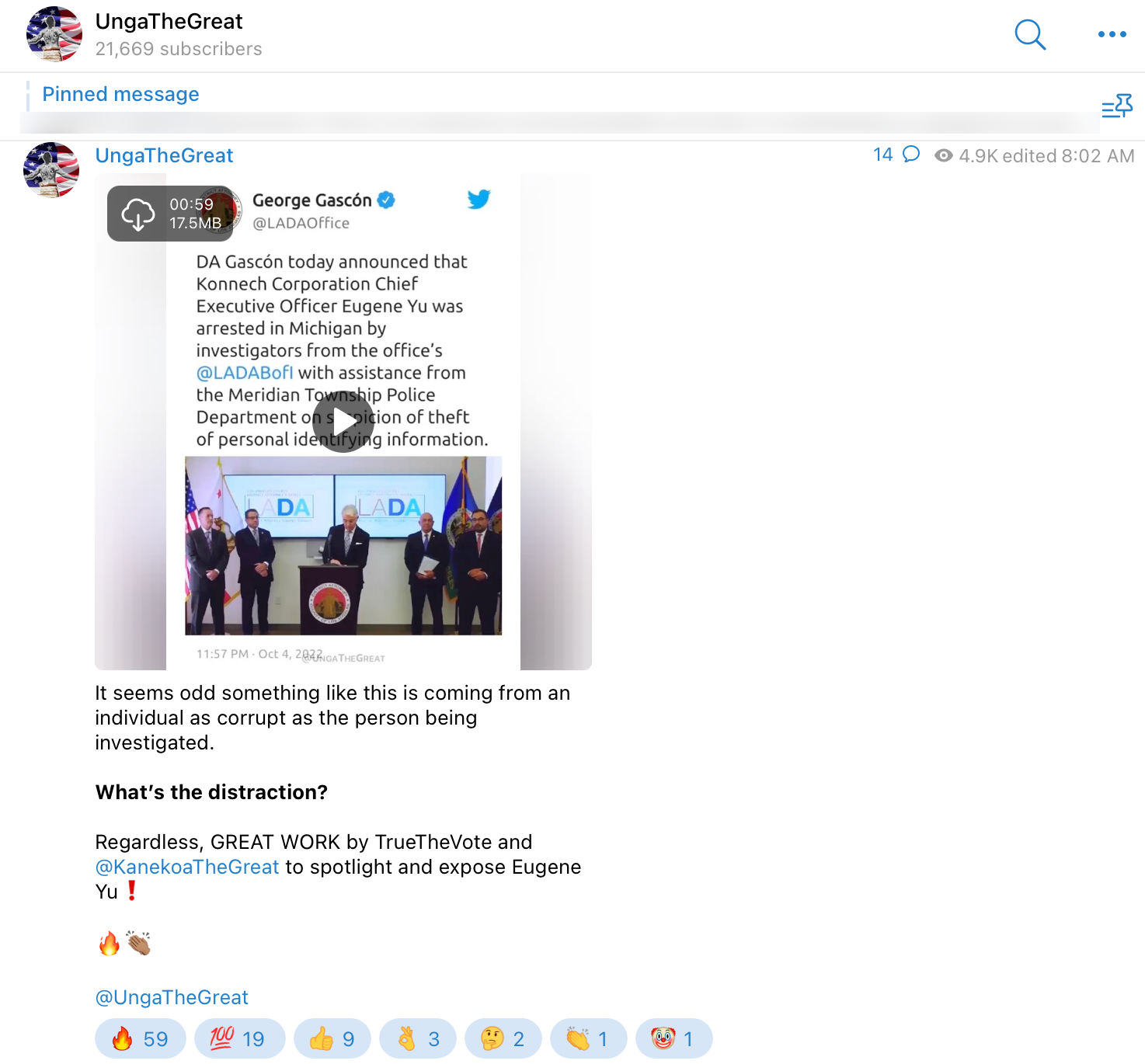Screen dimensions: 1145x1064
Task: Open the @UngaTheGreat signature link
Action: point(172,998)
